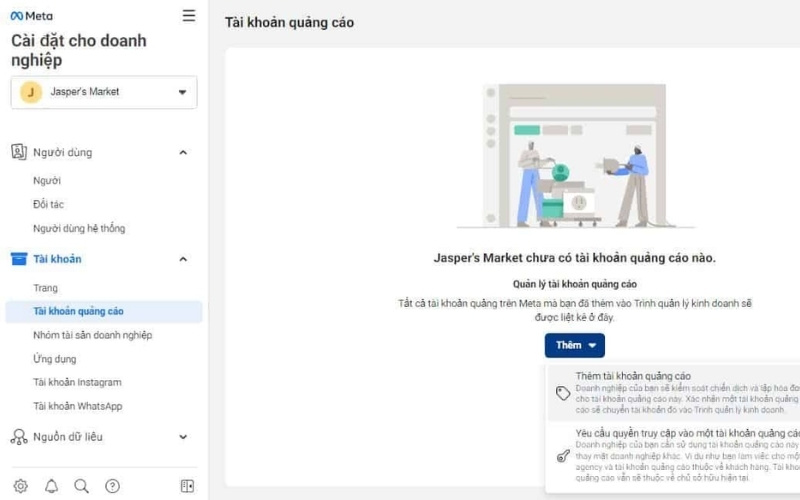Open Tài khoản Instagram sidebar item
The height and width of the screenshot is (500, 800).
[x=78, y=382]
